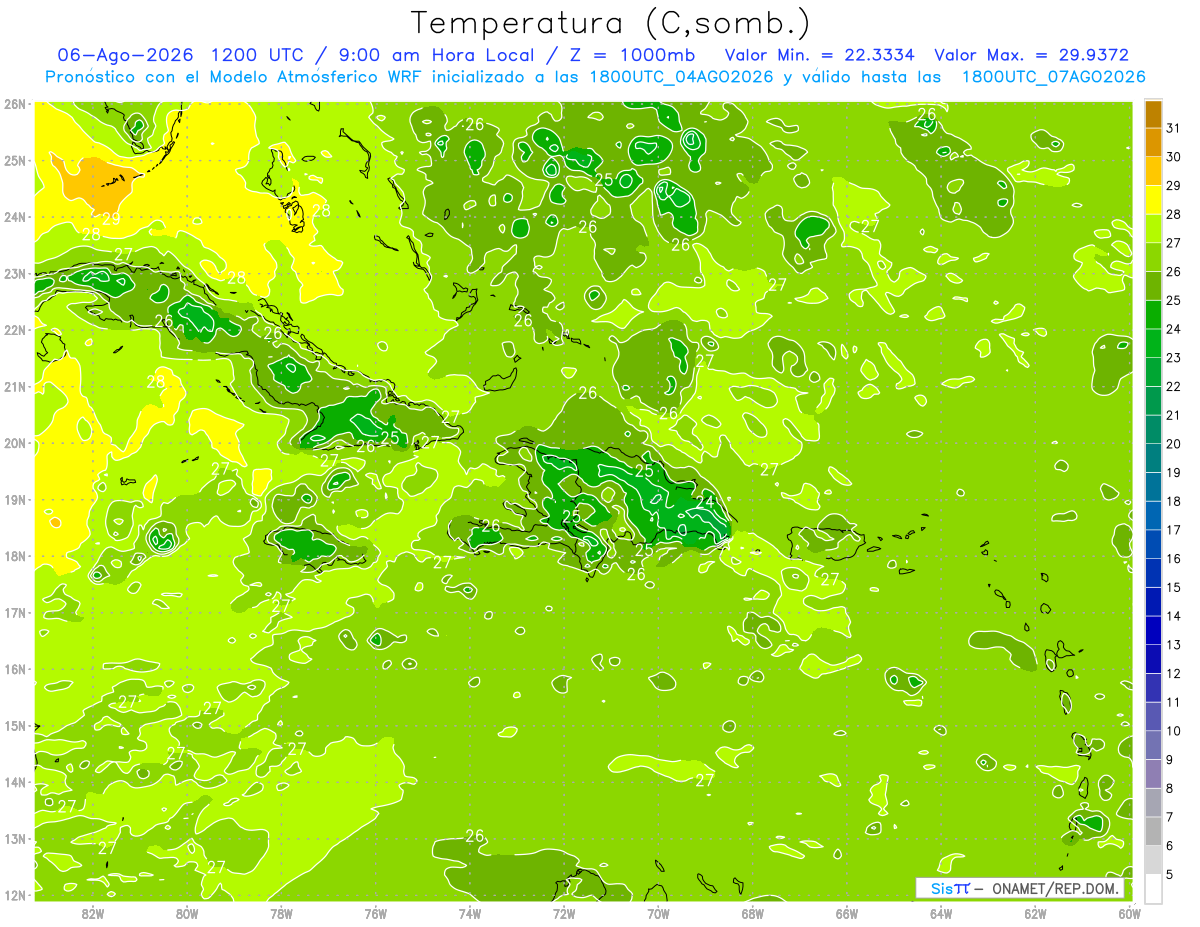
Task: Click the "74W" longitude label
Action: (469, 913)
